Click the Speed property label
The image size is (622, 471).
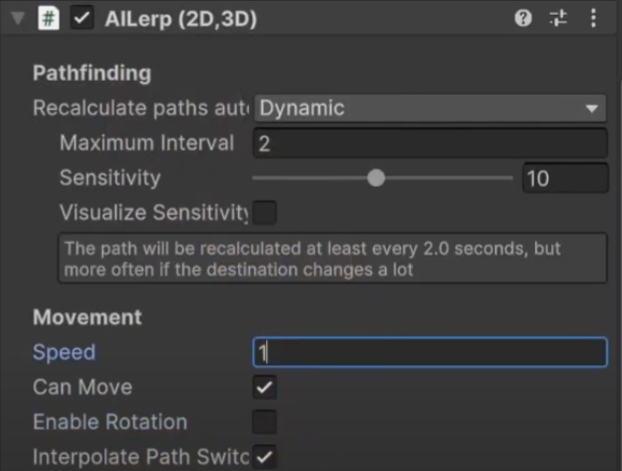(64, 352)
